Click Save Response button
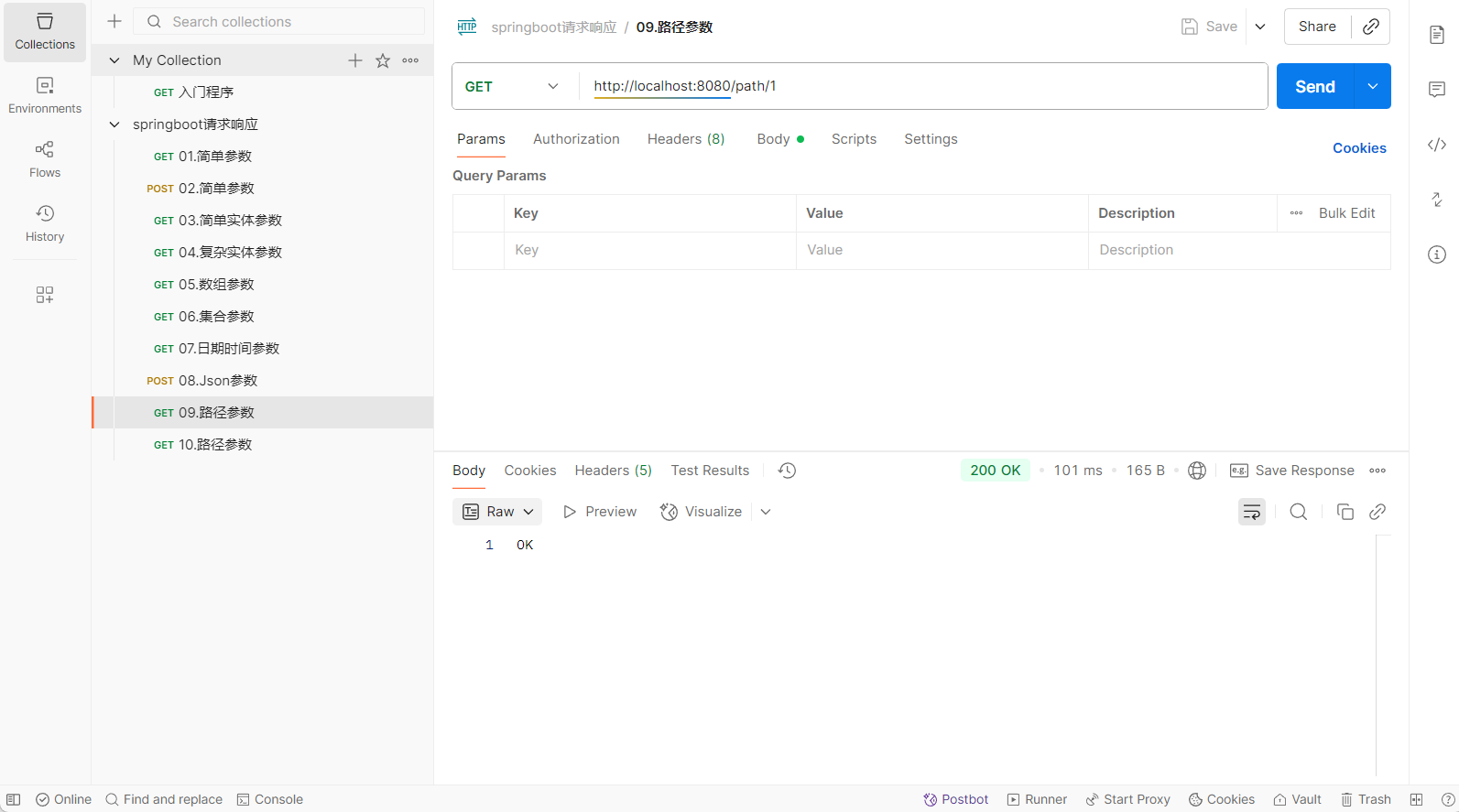 point(1292,471)
